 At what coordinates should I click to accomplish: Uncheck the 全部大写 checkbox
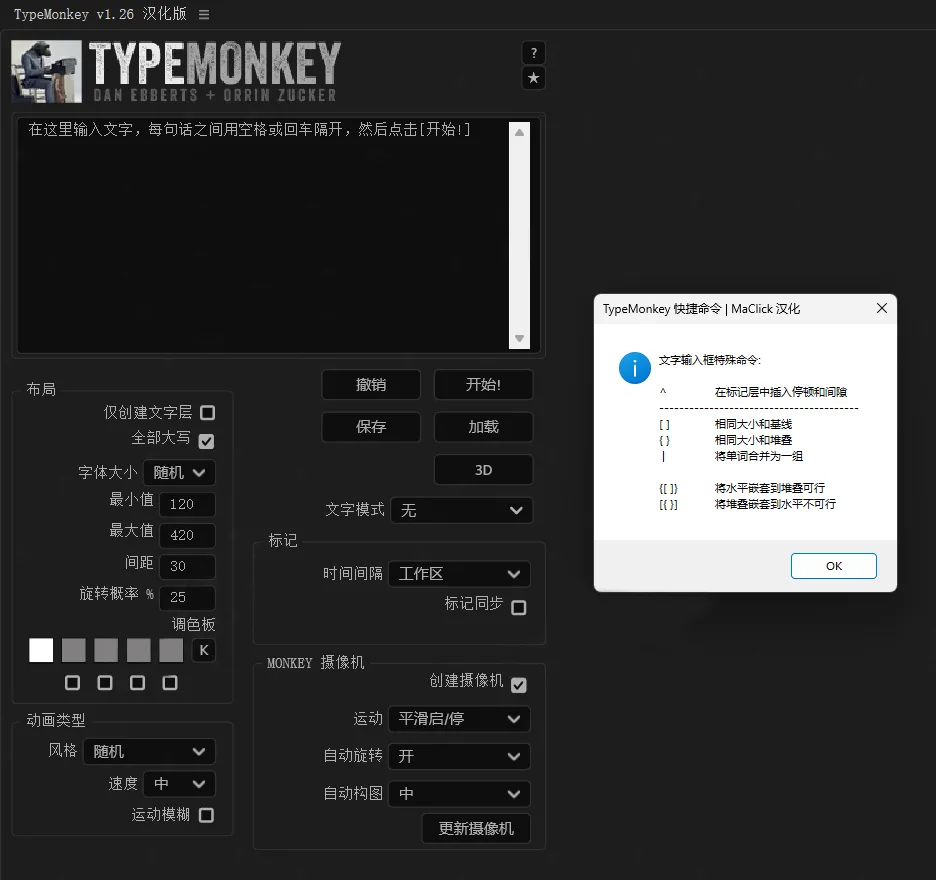pos(207,441)
